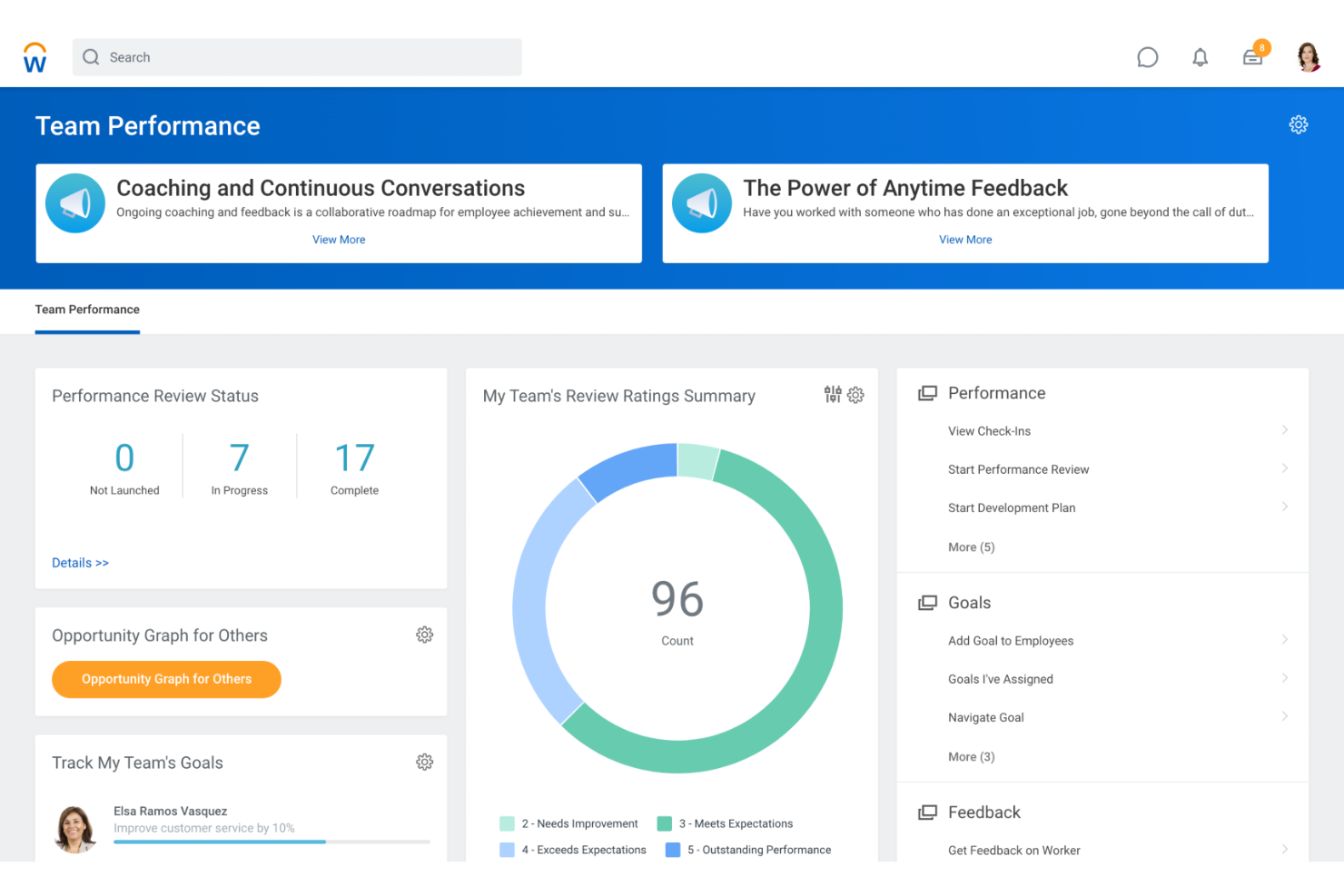Open the inbox tray icon
The image size is (1344, 896).
click(1252, 58)
